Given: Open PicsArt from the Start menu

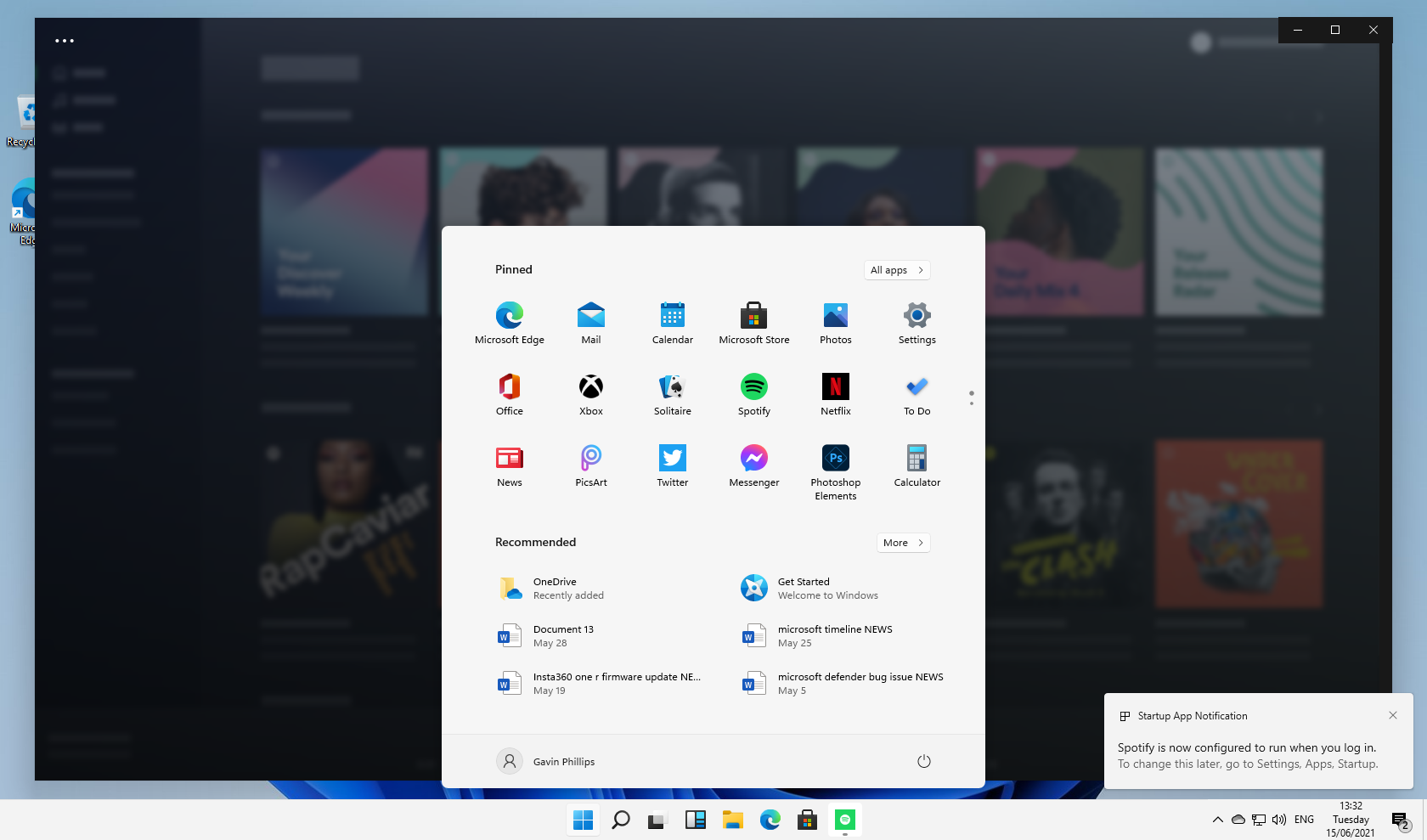Looking at the screenshot, I should [590, 465].
